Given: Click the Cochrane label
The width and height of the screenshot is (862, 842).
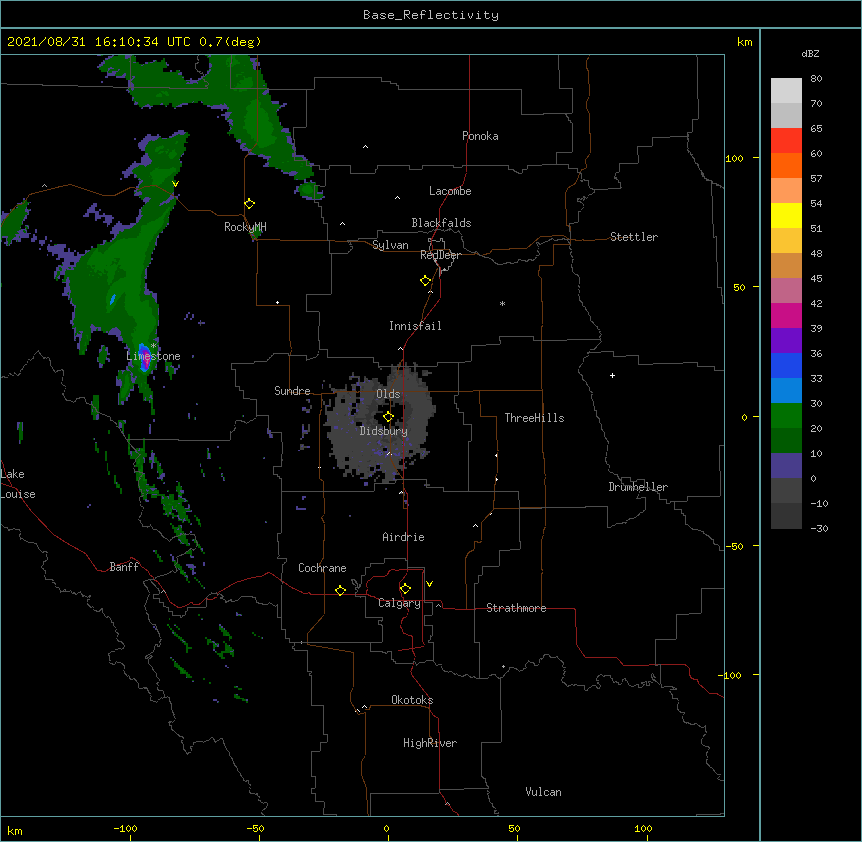Looking at the screenshot, I should pyautogui.click(x=322, y=568).
